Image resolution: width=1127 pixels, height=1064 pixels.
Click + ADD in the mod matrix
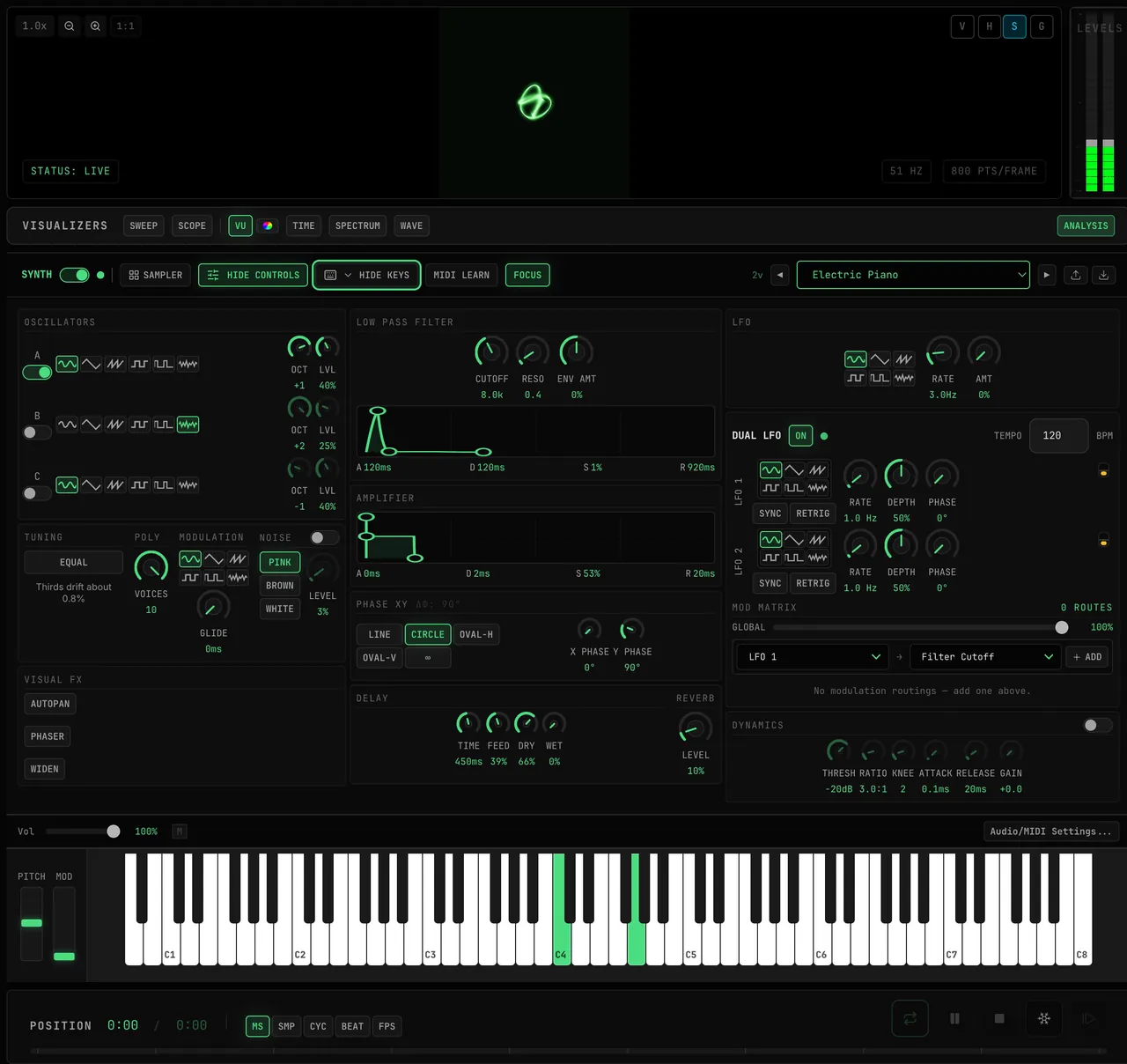tap(1087, 657)
